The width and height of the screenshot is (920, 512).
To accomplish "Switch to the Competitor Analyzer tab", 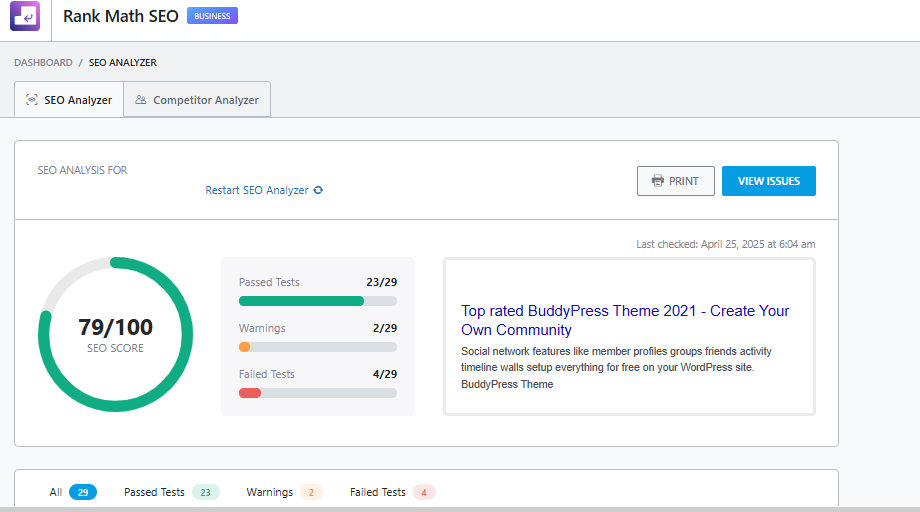I will click(x=197, y=100).
